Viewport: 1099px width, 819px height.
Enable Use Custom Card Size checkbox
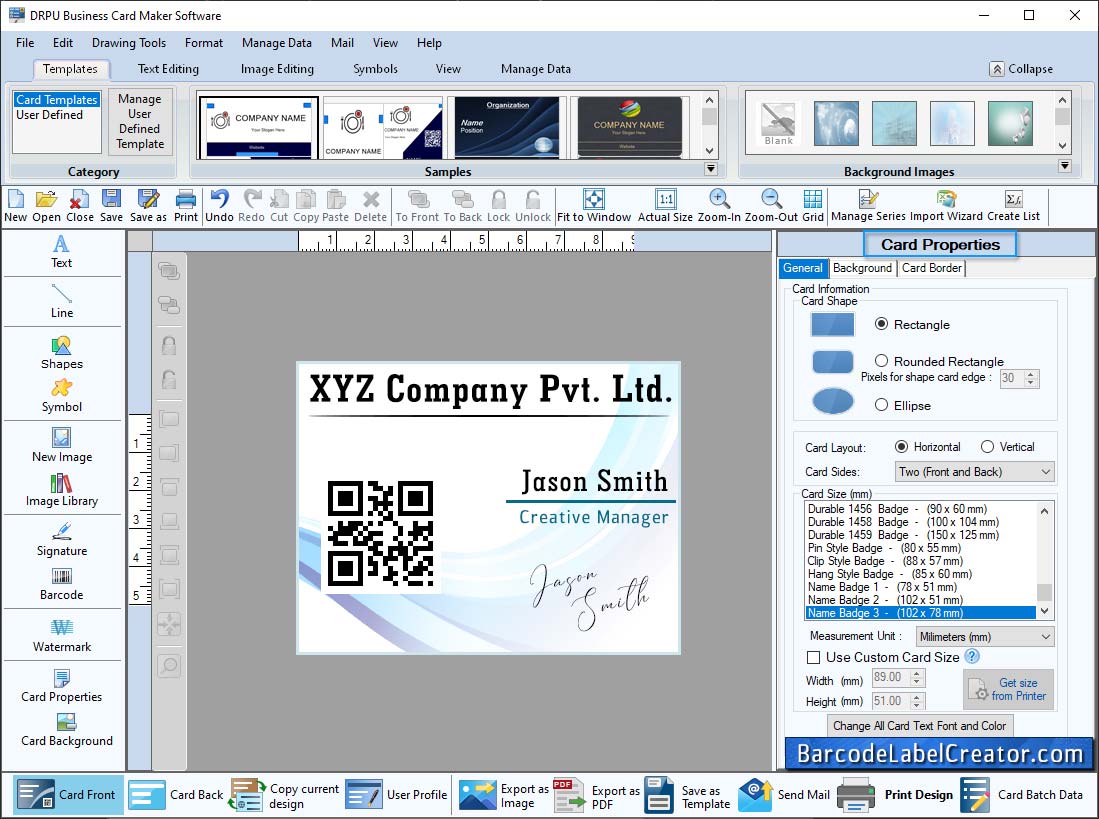click(x=813, y=657)
